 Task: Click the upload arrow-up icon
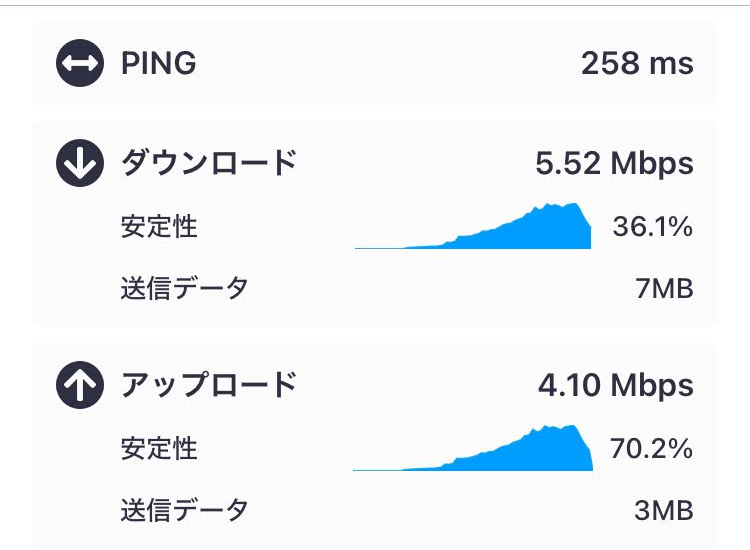pyautogui.click(x=80, y=385)
